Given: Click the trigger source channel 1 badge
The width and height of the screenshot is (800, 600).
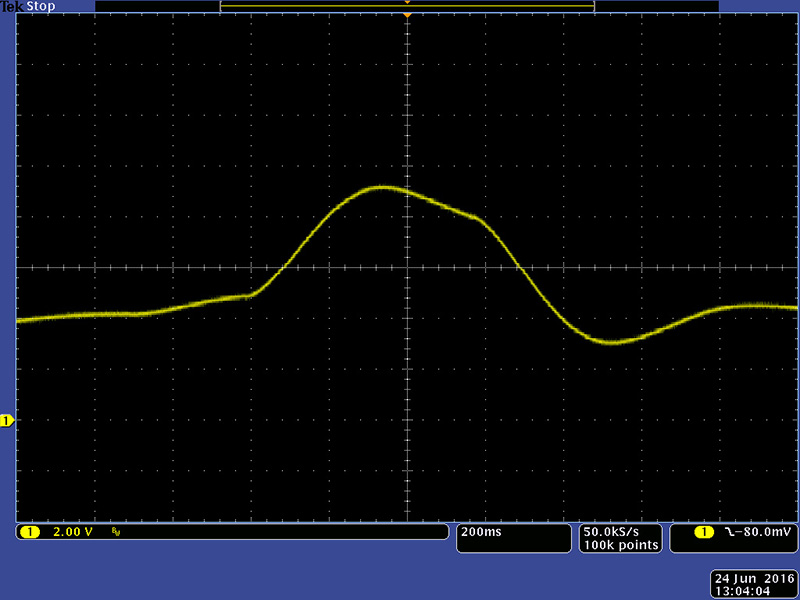Looking at the screenshot, I should 703,532.
